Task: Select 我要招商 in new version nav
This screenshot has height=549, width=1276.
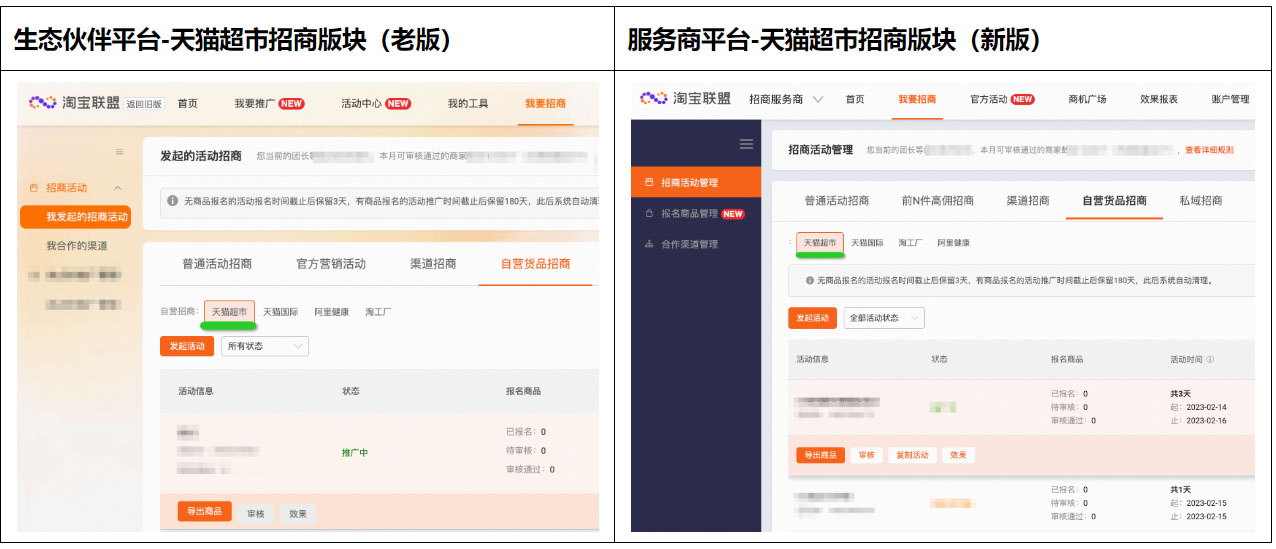Action: click(x=917, y=99)
